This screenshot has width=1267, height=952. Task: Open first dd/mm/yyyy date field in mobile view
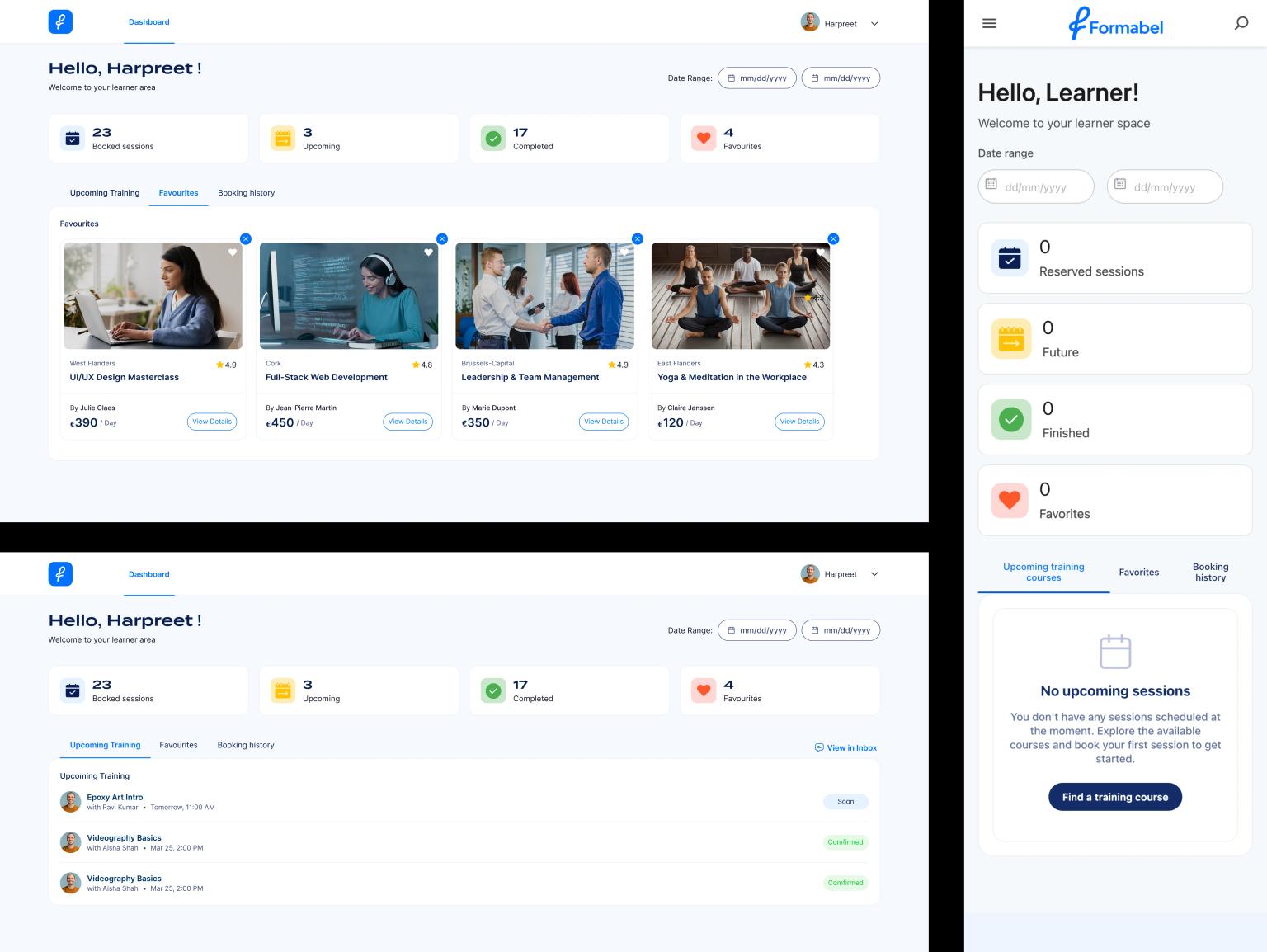coord(1036,186)
